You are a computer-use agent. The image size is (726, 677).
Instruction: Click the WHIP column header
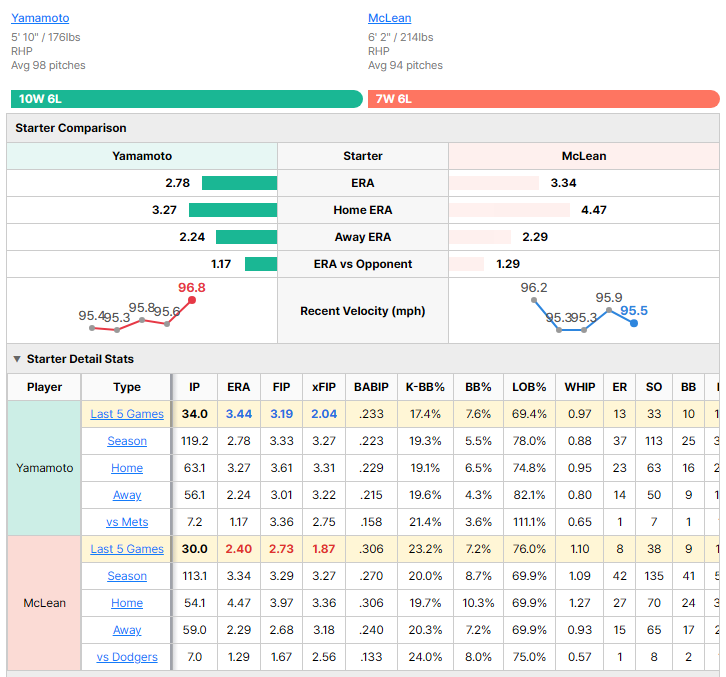[579, 387]
